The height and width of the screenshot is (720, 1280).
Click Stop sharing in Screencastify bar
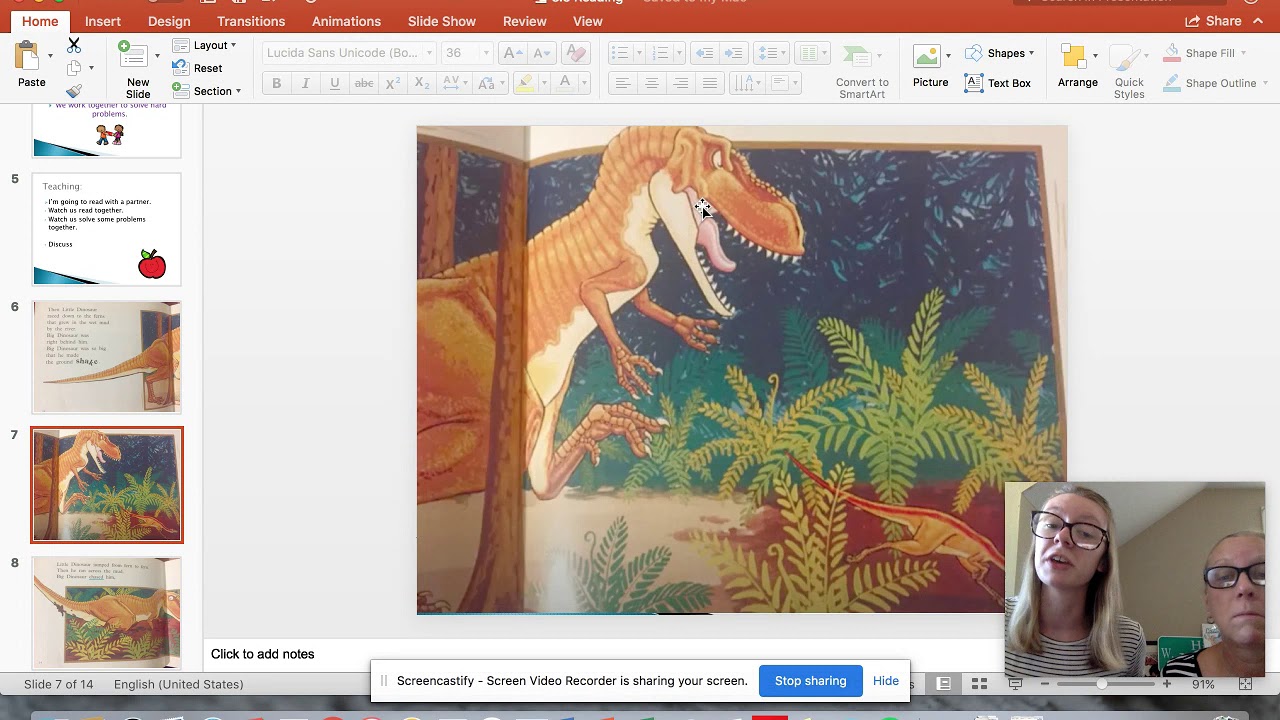click(810, 681)
